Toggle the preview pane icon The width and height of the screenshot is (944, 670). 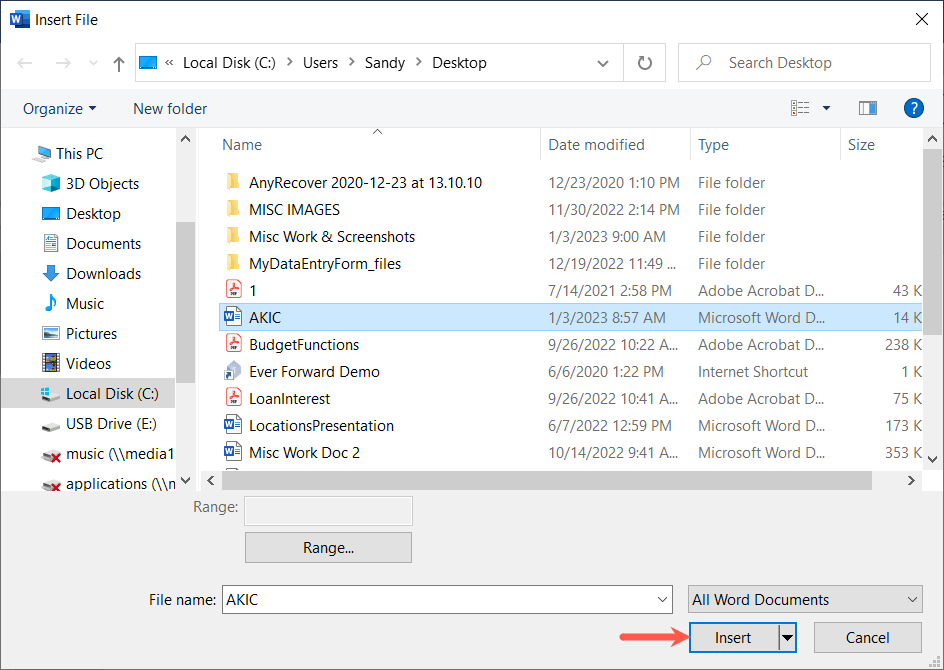867,108
